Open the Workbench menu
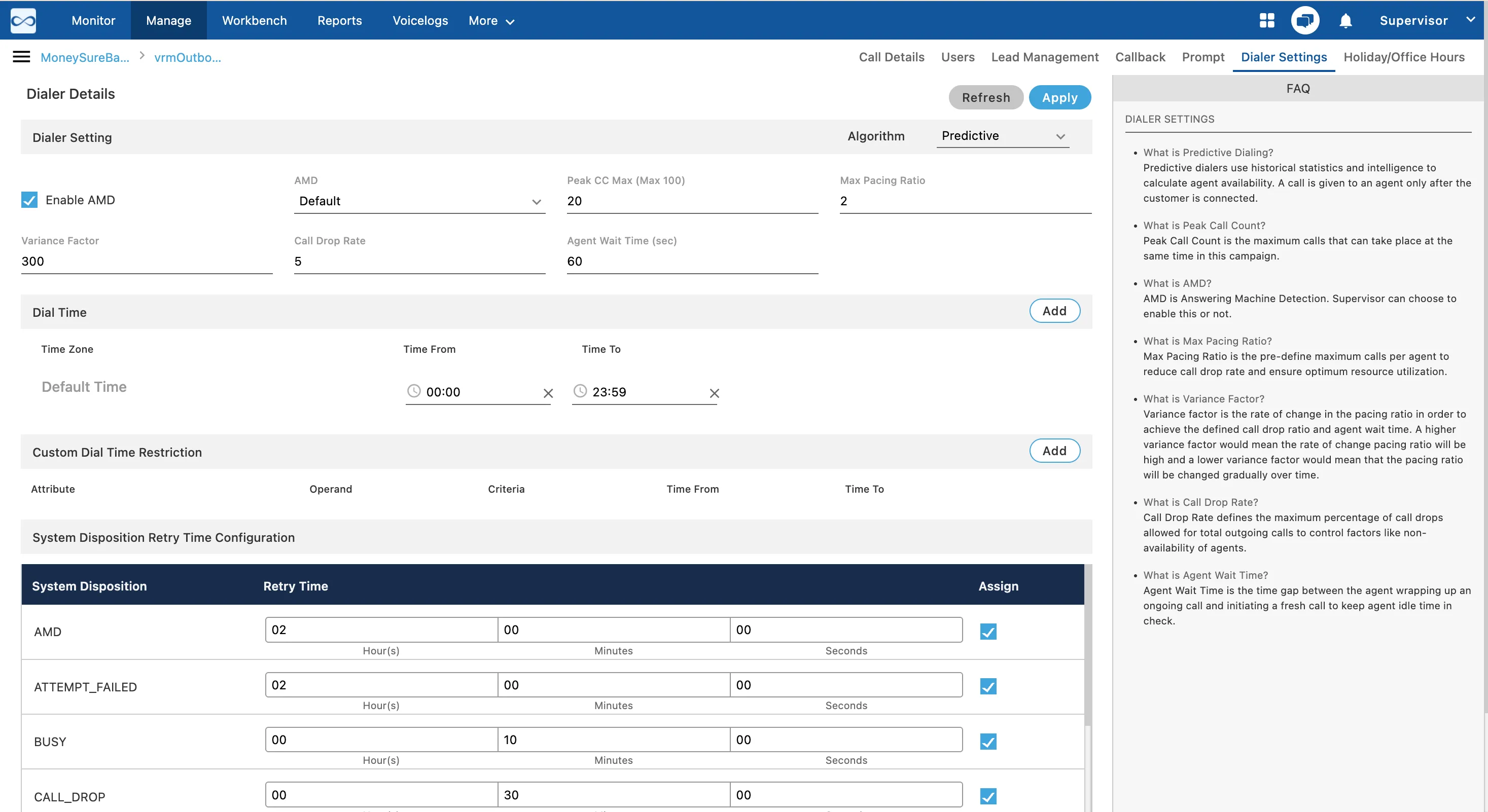The image size is (1488, 812). coord(254,21)
